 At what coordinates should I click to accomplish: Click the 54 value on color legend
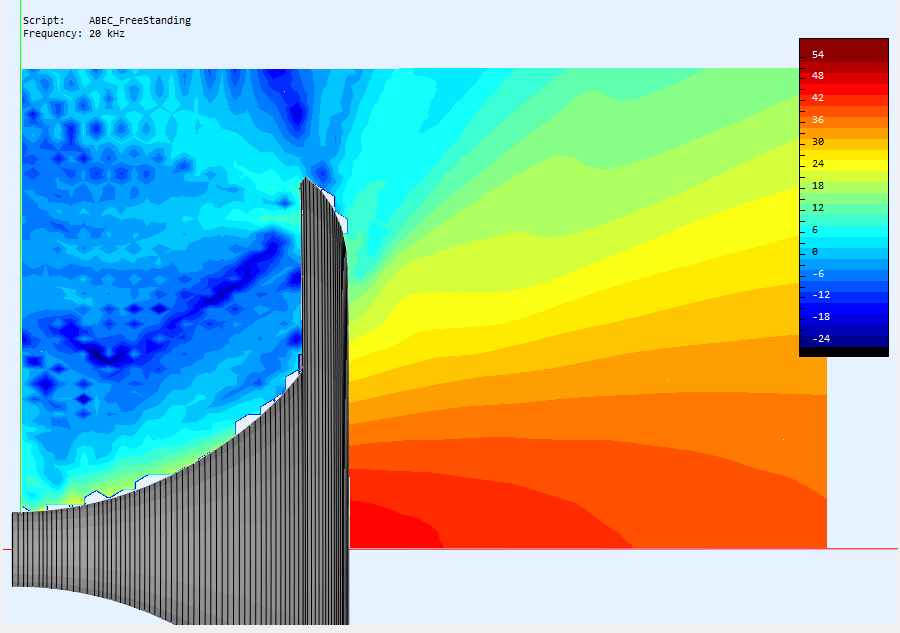pos(818,55)
